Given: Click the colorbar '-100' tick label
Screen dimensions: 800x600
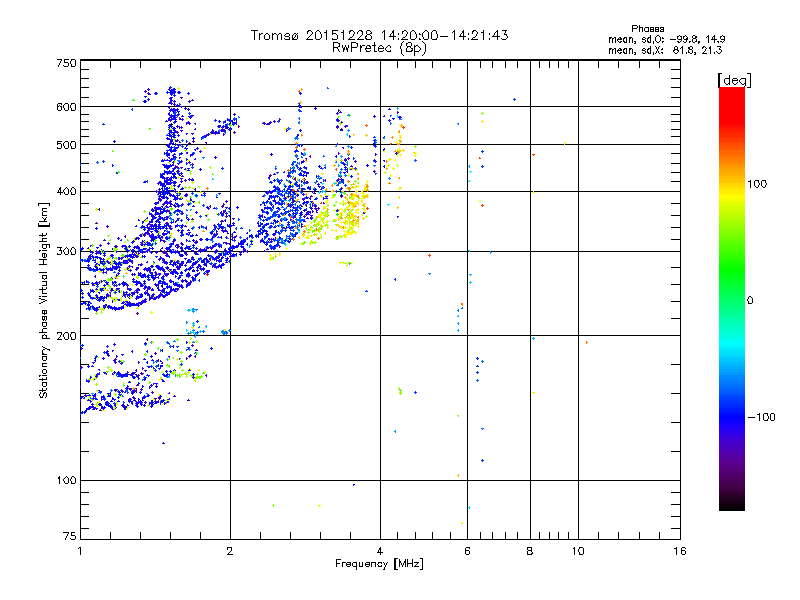Looking at the screenshot, I should coord(761,417).
